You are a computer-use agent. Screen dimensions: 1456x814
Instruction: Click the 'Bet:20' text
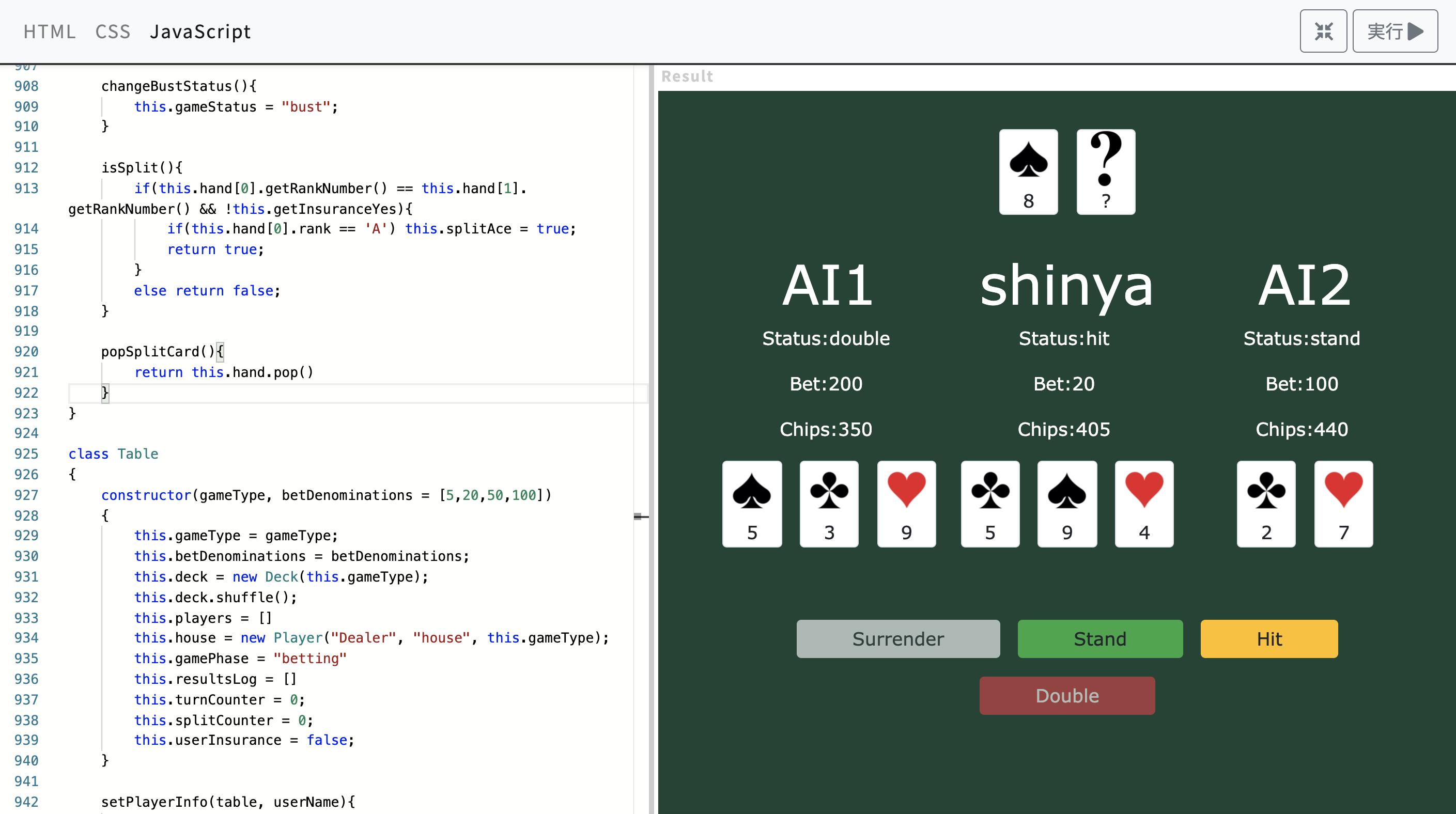[1064, 384]
